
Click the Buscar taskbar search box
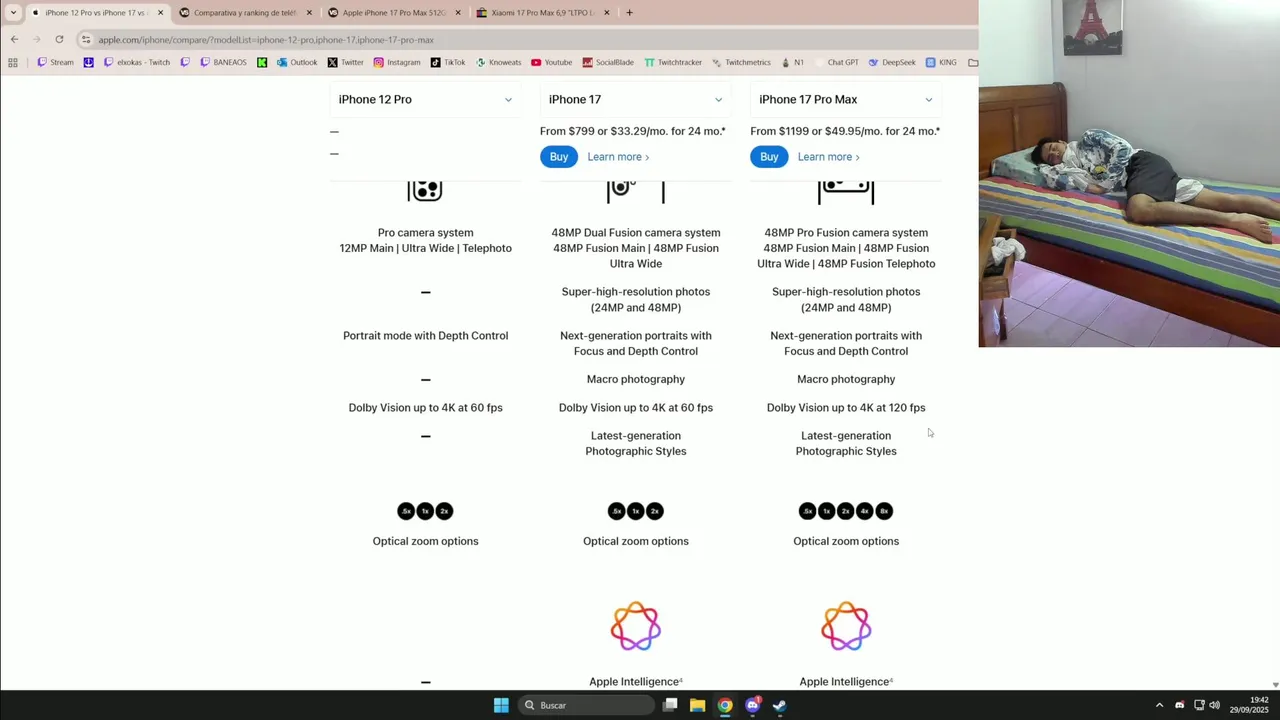point(587,705)
